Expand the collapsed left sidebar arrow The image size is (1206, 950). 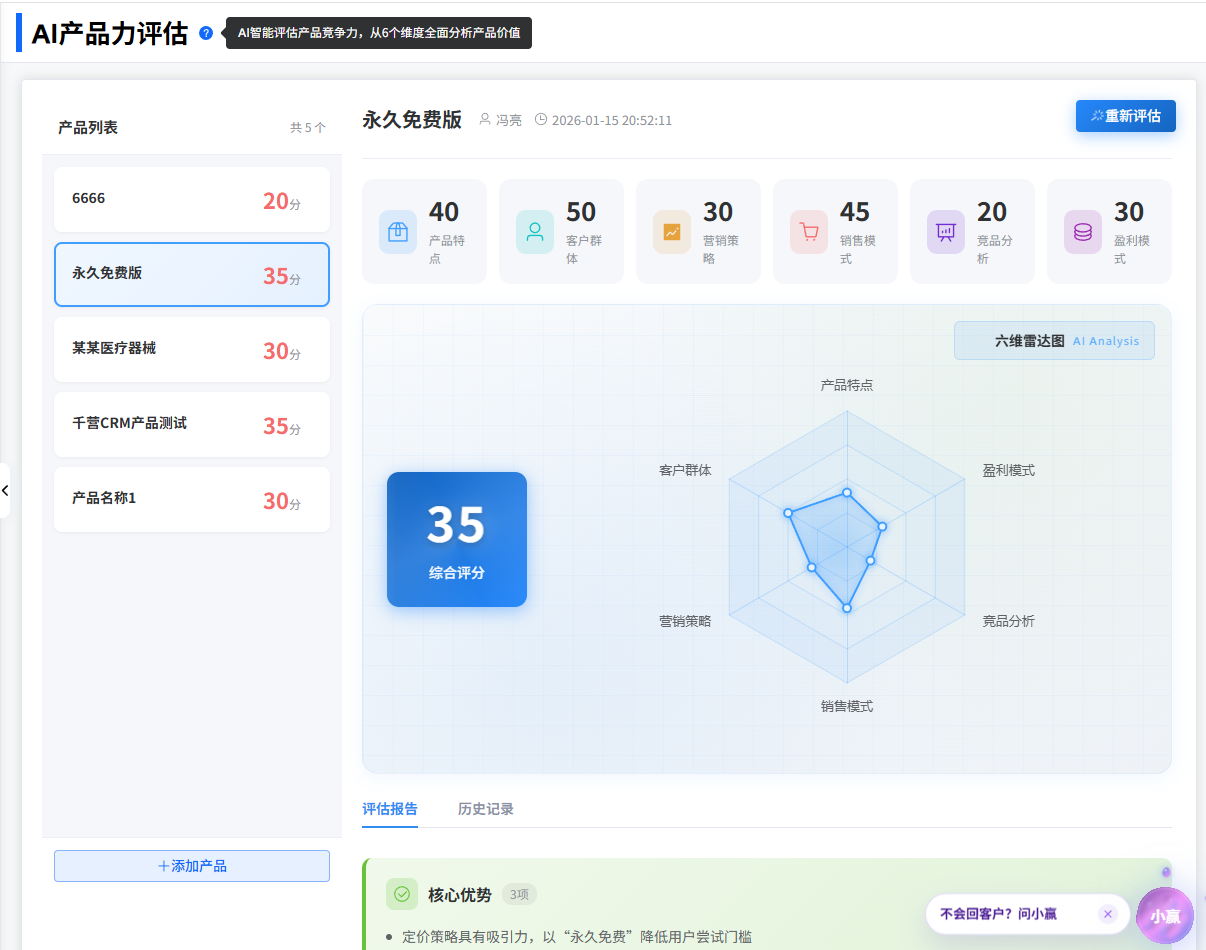click(5, 490)
